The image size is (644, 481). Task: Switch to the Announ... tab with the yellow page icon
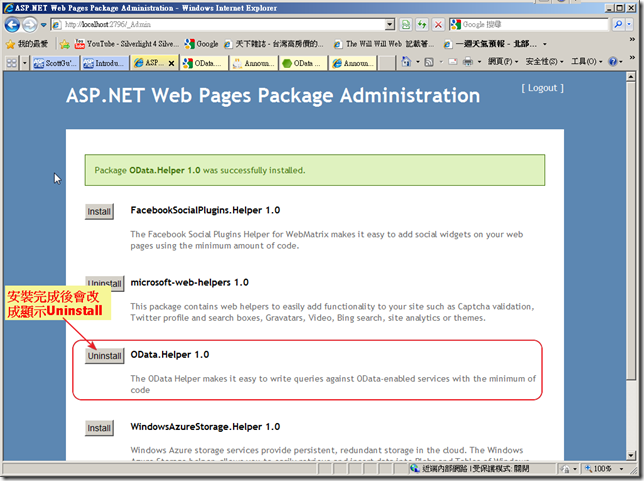[x=254, y=63]
